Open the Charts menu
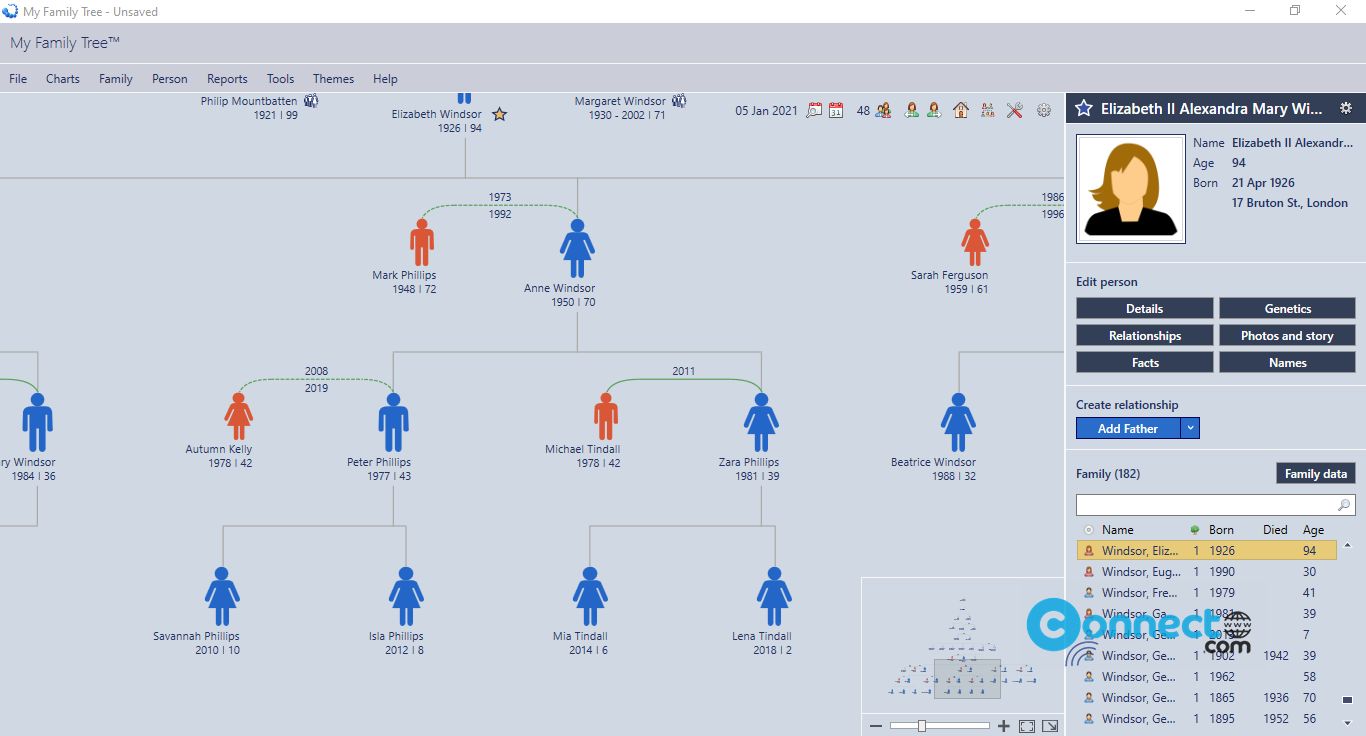The image size is (1366, 736). click(x=63, y=79)
